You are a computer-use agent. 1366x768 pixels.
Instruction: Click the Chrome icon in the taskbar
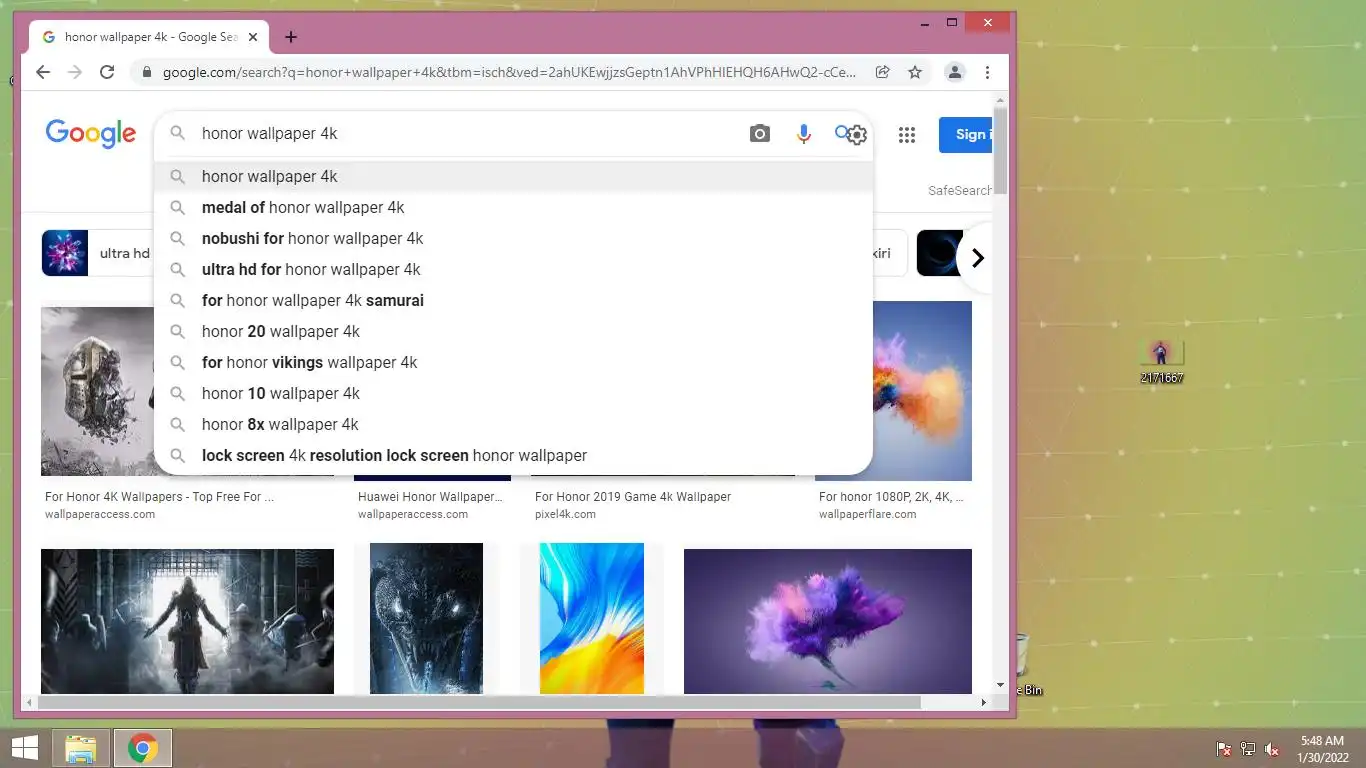143,748
